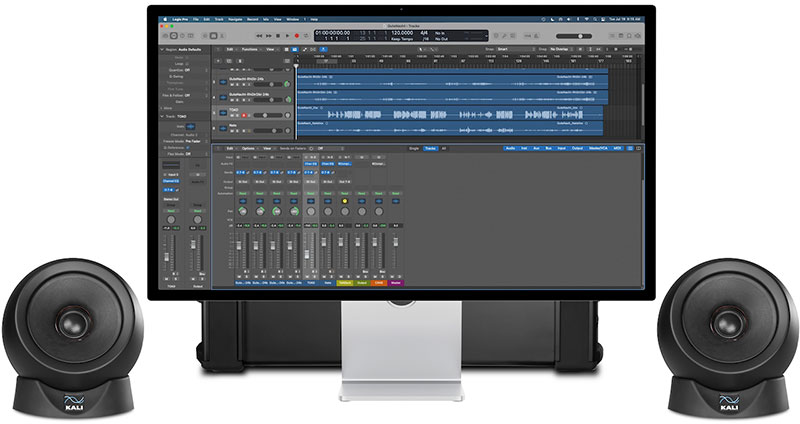The height and width of the screenshot is (424, 800).
Task: Open the Logic Pro application menu
Action: pyautogui.click(x=180, y=19)
